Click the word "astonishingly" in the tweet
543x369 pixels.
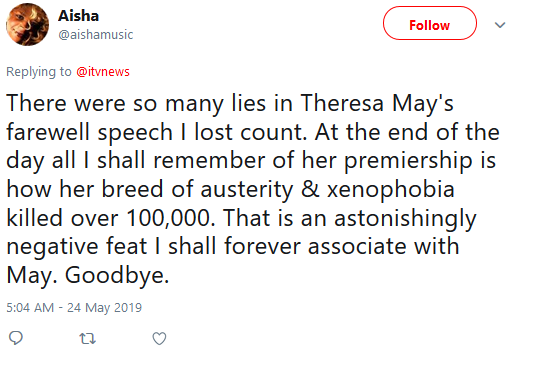[405, 218]
